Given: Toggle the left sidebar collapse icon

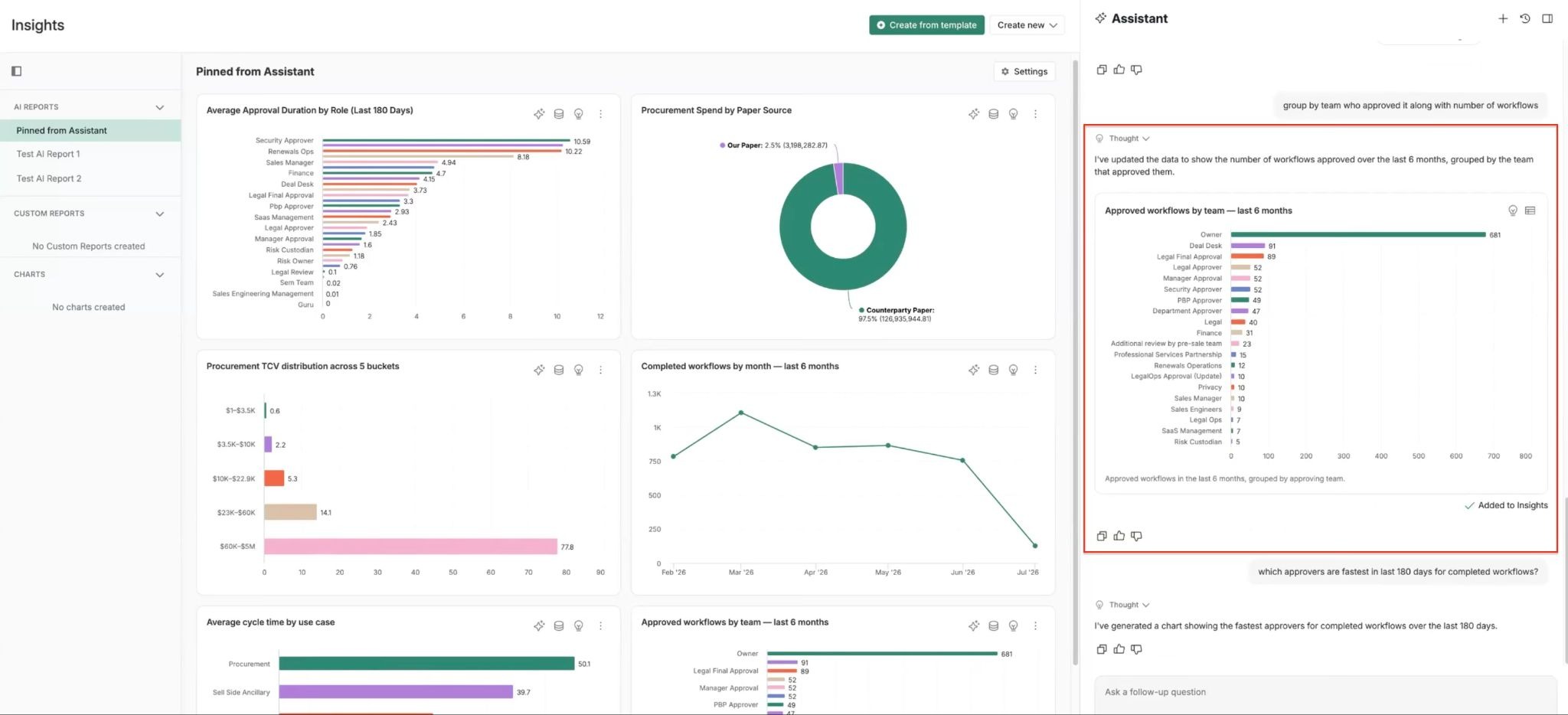Looking at the screenshot, I should [x=17, y=71].
